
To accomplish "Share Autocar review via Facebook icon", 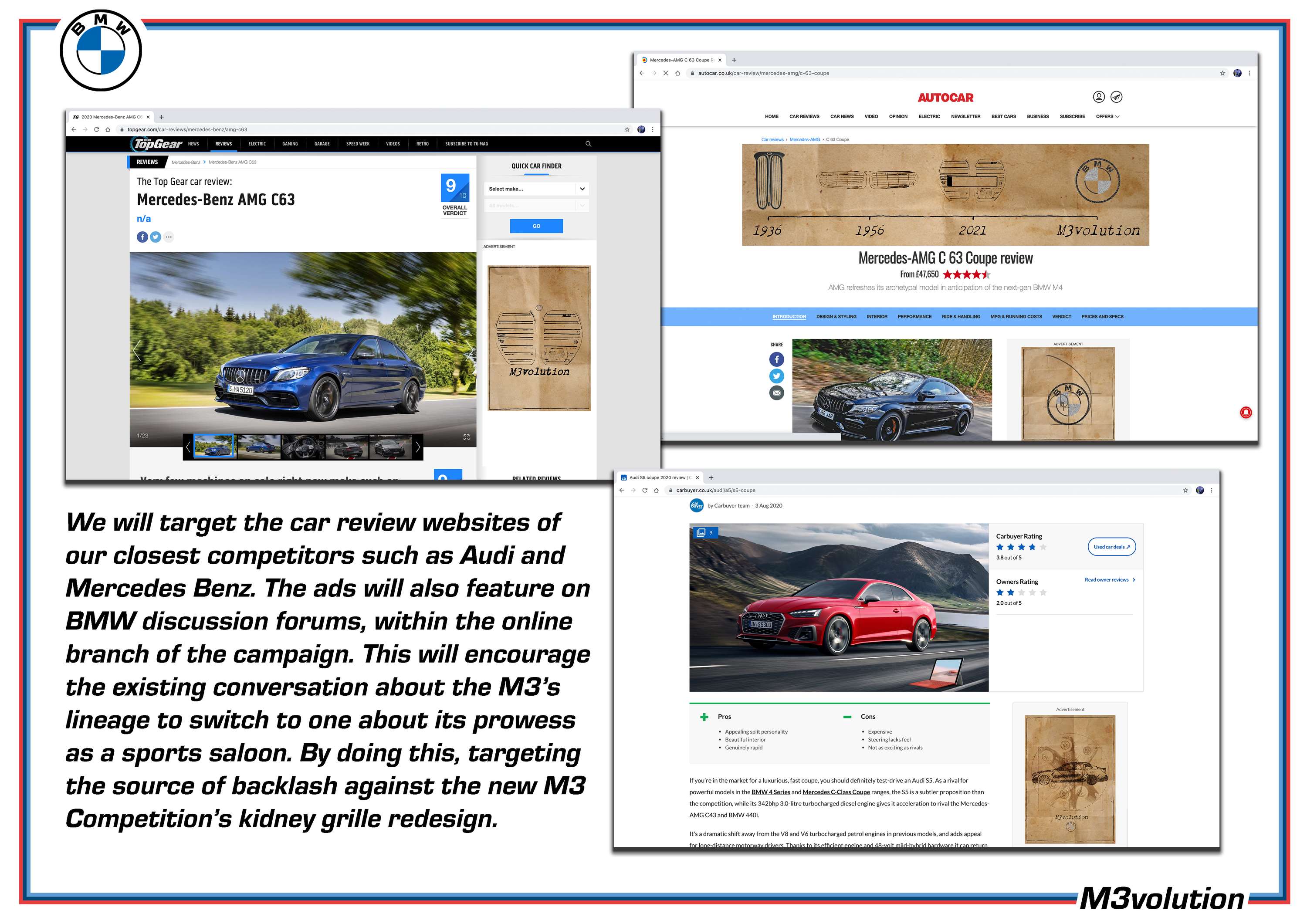I will (776, 359).
